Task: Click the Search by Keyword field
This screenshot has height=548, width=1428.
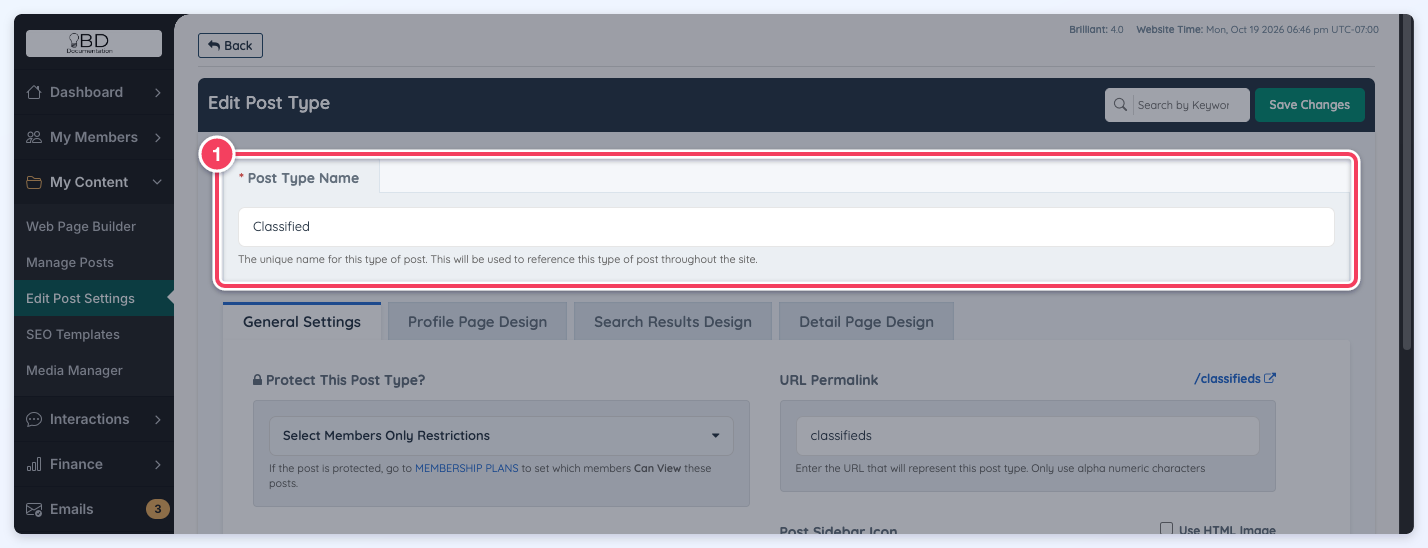Action: 1190,105
